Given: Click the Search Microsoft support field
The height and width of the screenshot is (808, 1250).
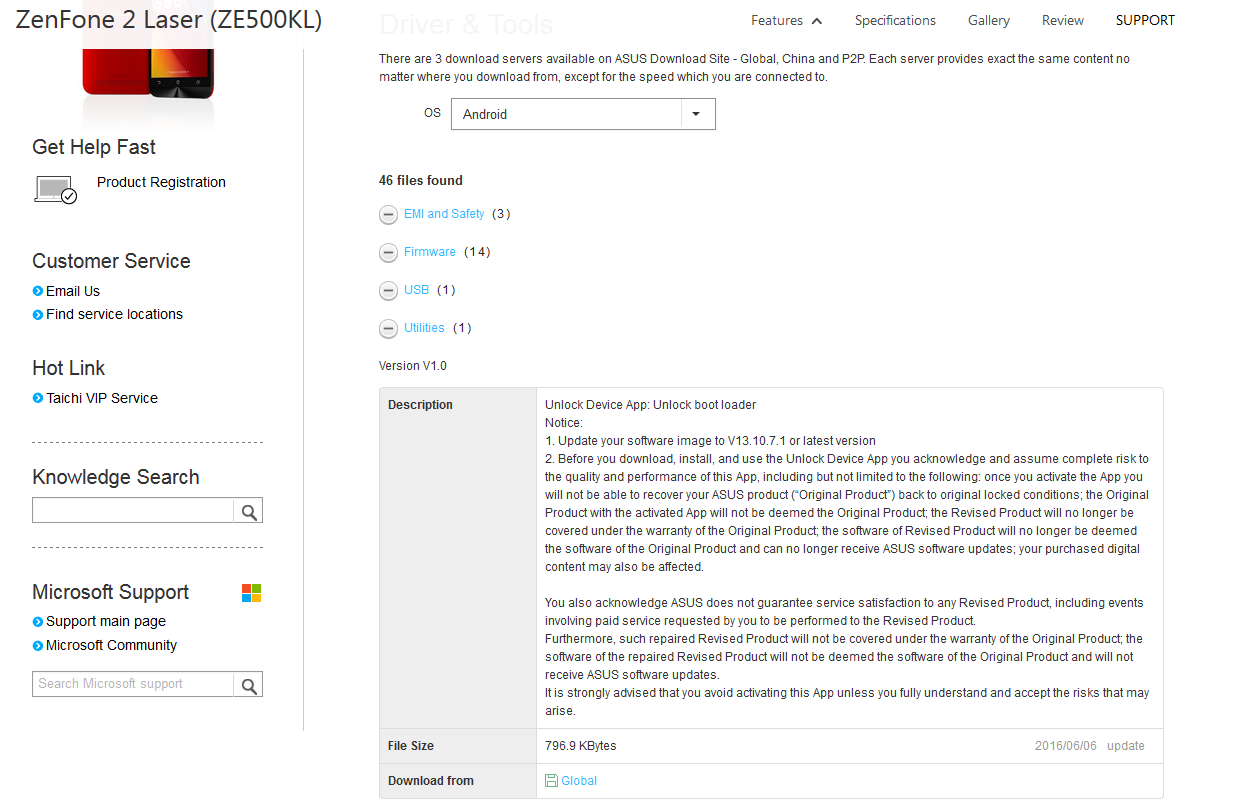Looking at the screenshot, I should pos(133,684).
